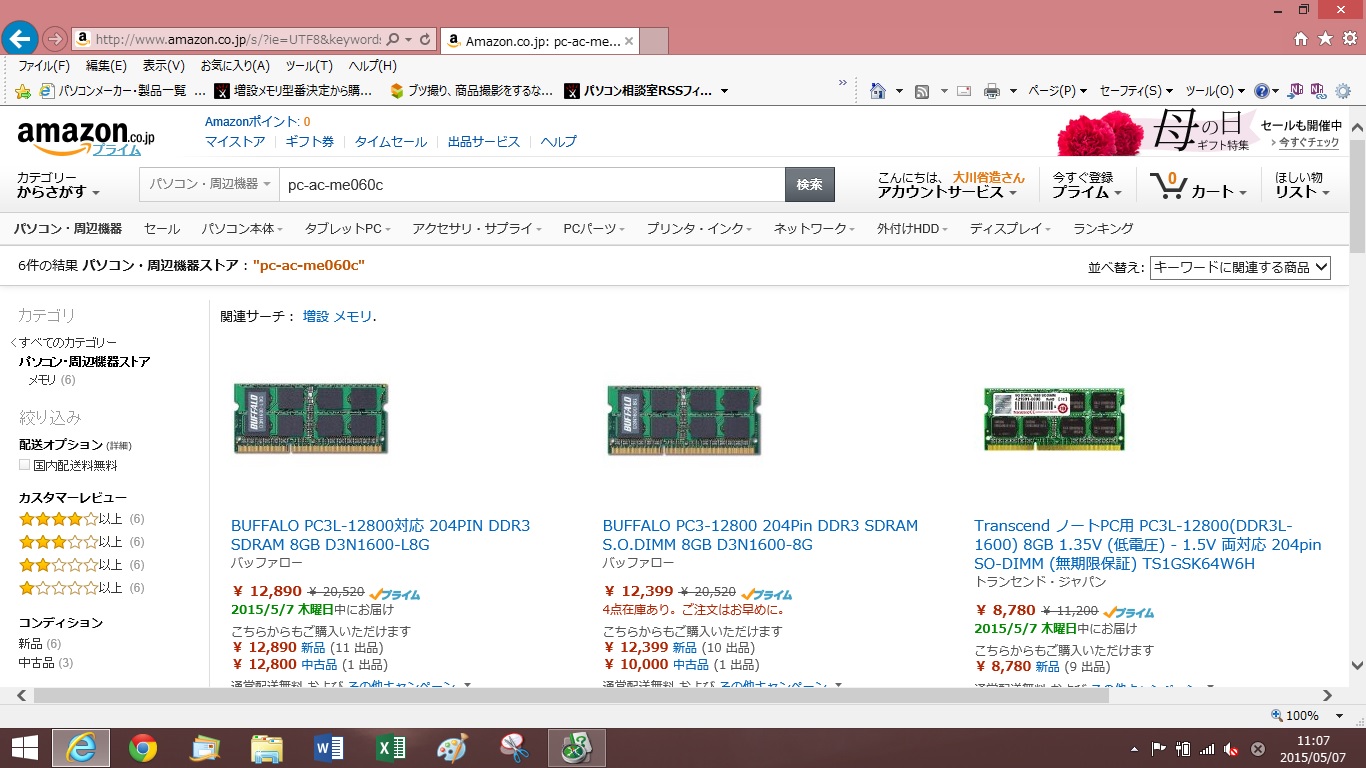Screen dimensions: 1366x768
Task: Click the refresh icon in address bar
Action: pos(425,40)
